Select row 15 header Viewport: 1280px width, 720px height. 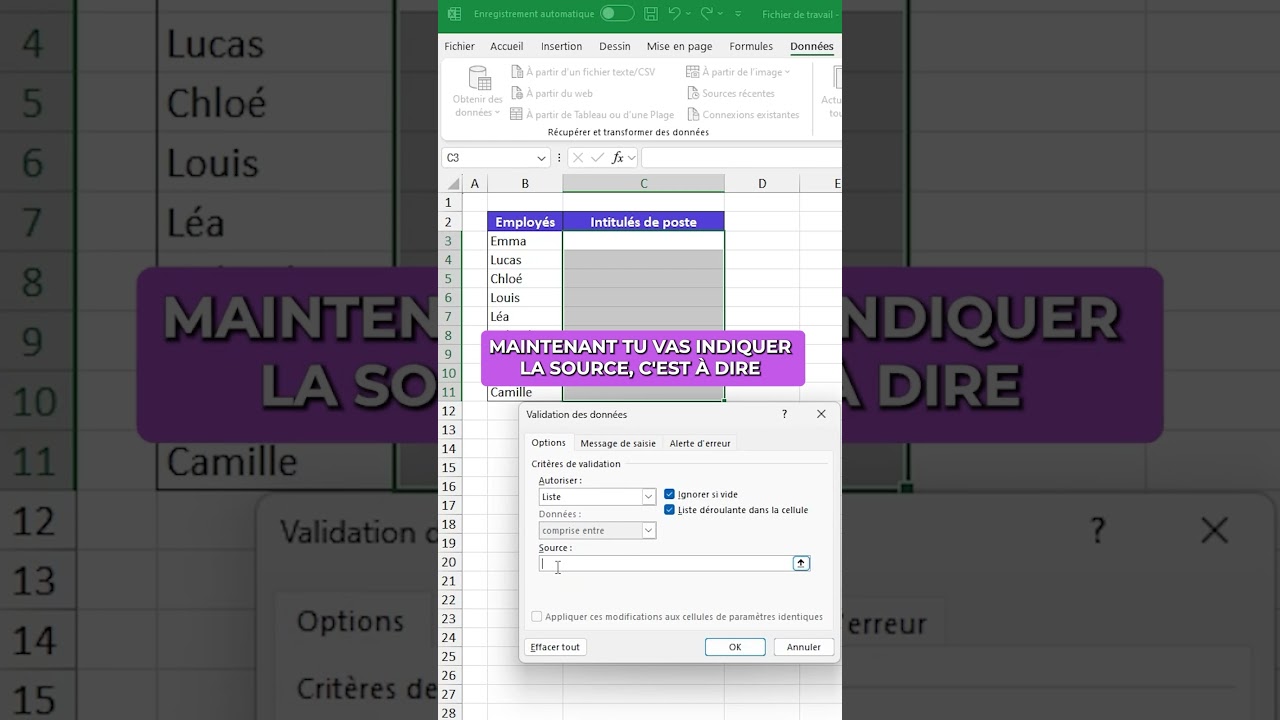[x=449, y=468]
